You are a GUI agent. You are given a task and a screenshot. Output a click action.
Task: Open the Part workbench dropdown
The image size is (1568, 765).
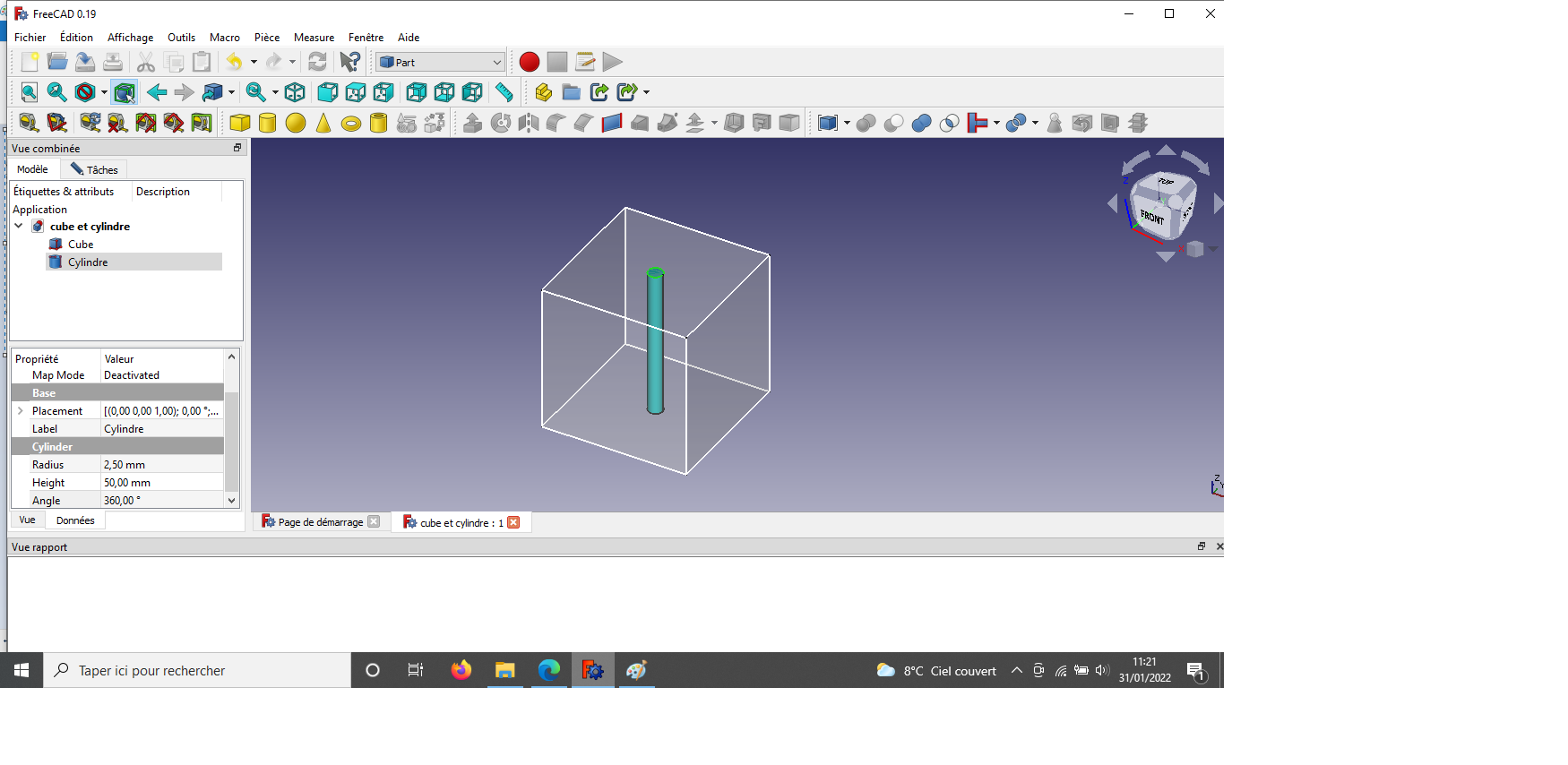tap(440, 62)
